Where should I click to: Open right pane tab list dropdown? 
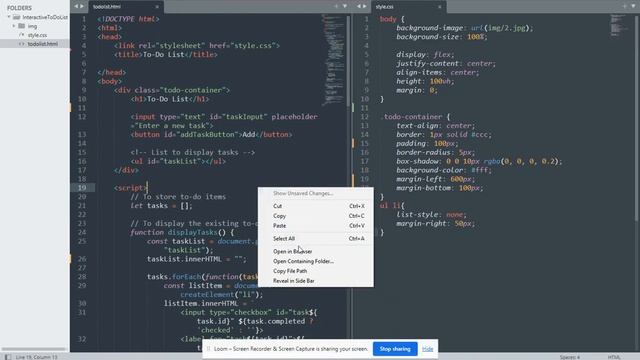[633, 6]
